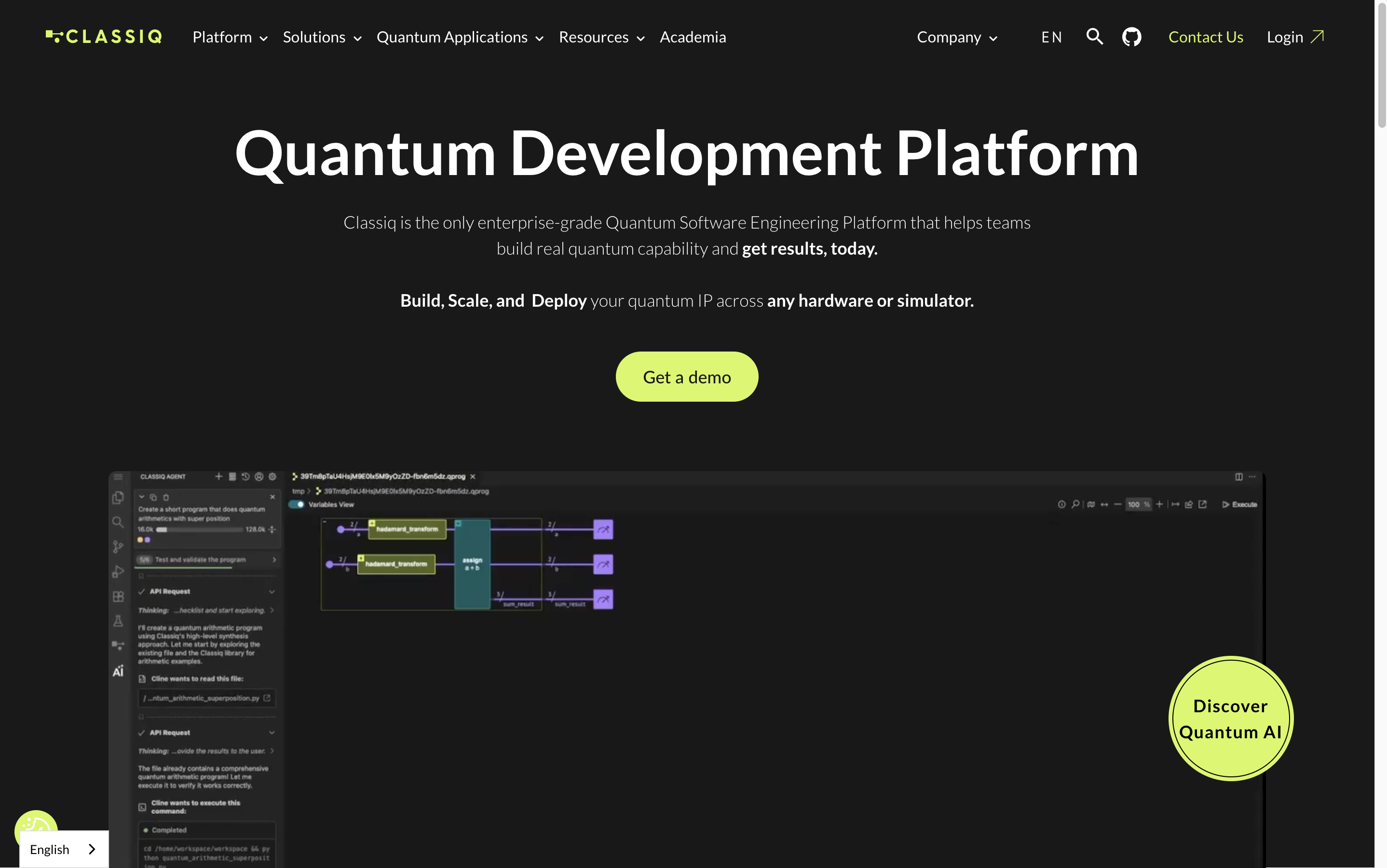Click fit-width arrows icon in circuit toolbar
The width and height of the screenshot is (1387, 868).
pos(1104,504)
